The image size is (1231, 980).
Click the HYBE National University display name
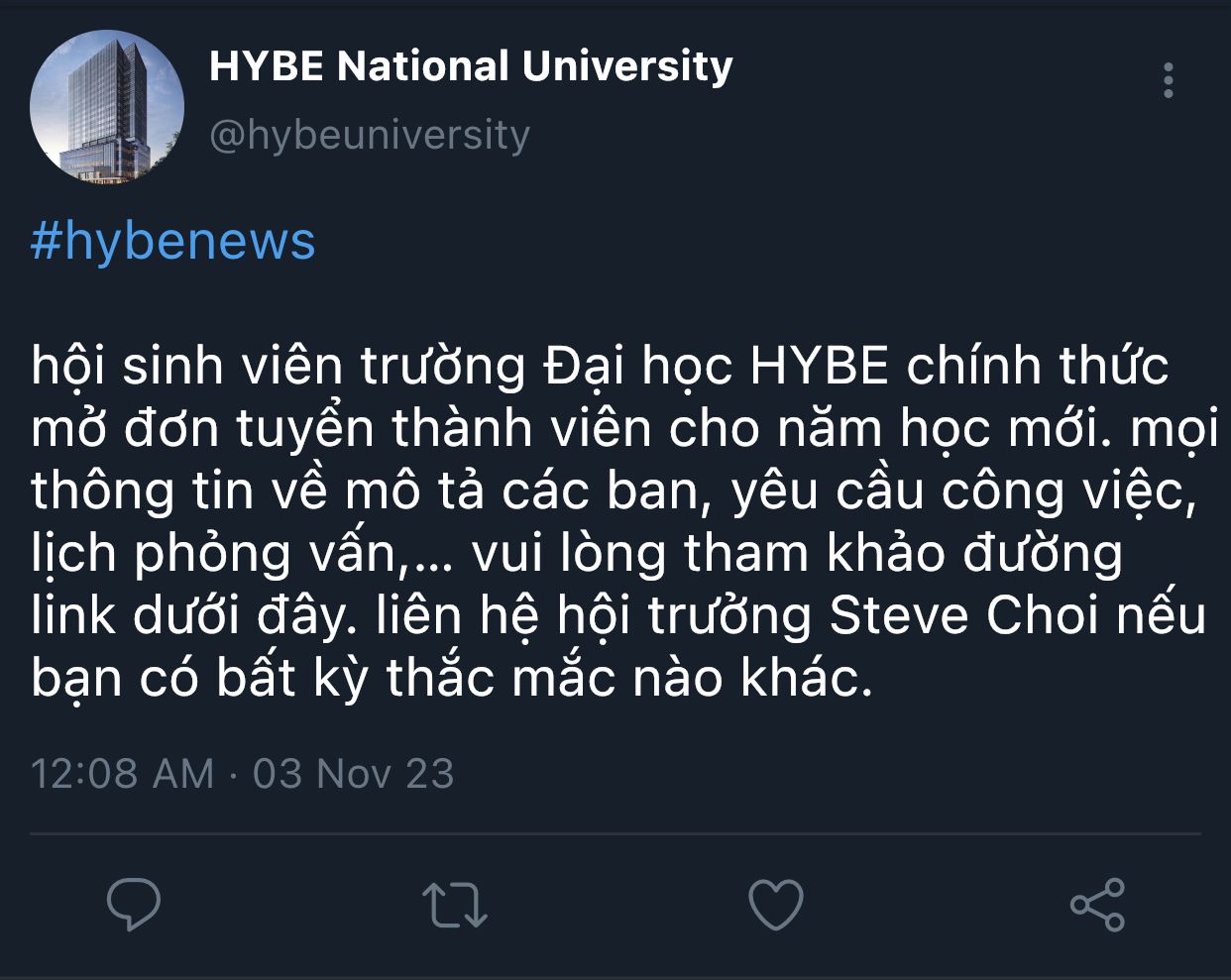tap(471, 66)
